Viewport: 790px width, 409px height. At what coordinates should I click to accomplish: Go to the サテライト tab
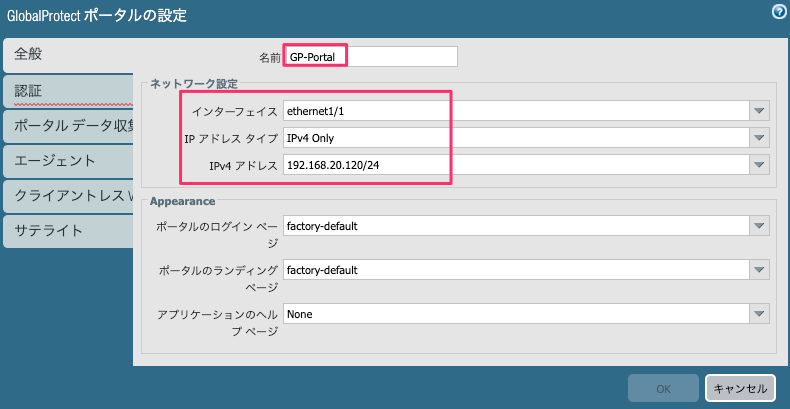[x=68, y=231]
